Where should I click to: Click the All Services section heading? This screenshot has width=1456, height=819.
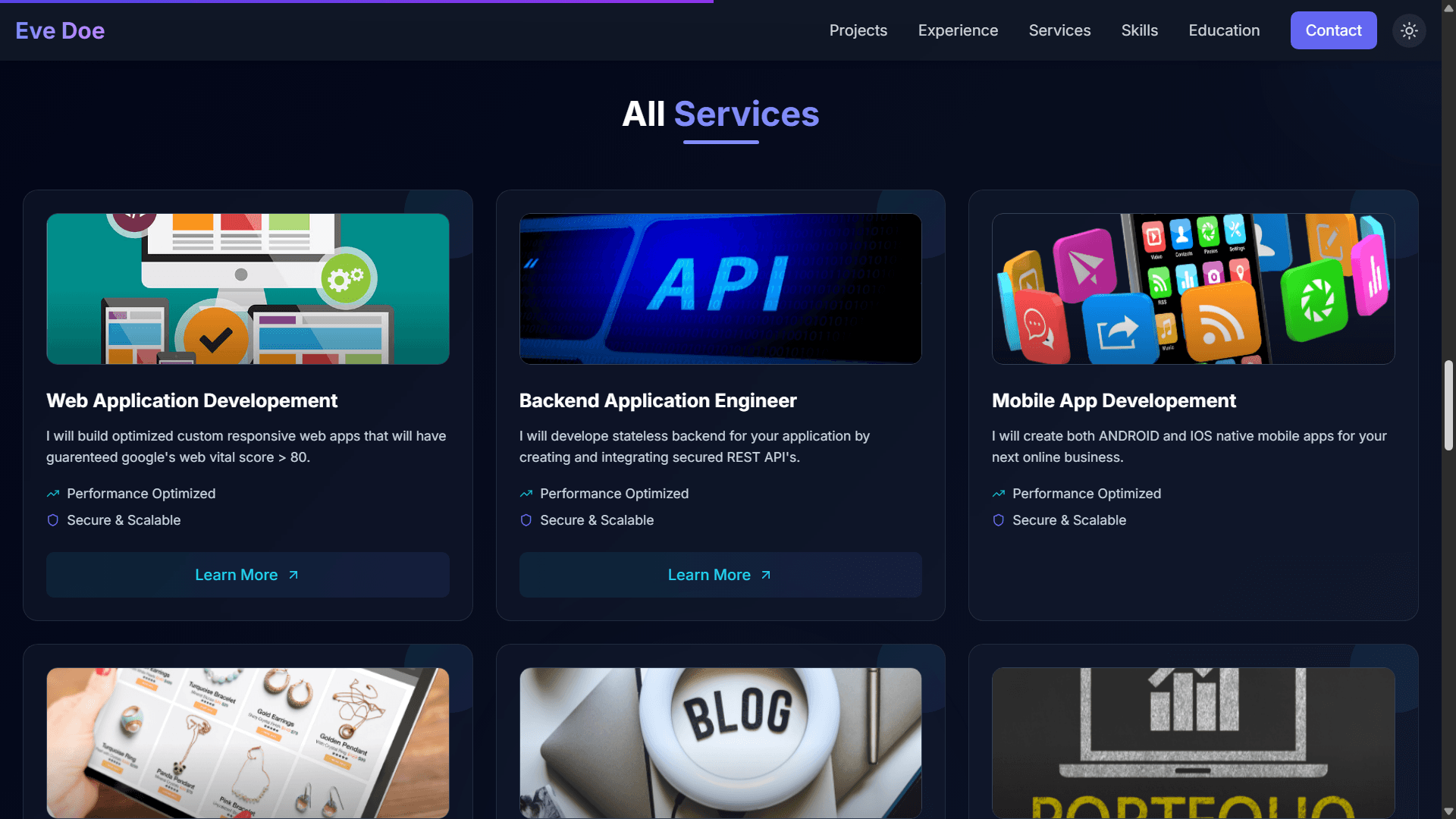coord(720,115)
